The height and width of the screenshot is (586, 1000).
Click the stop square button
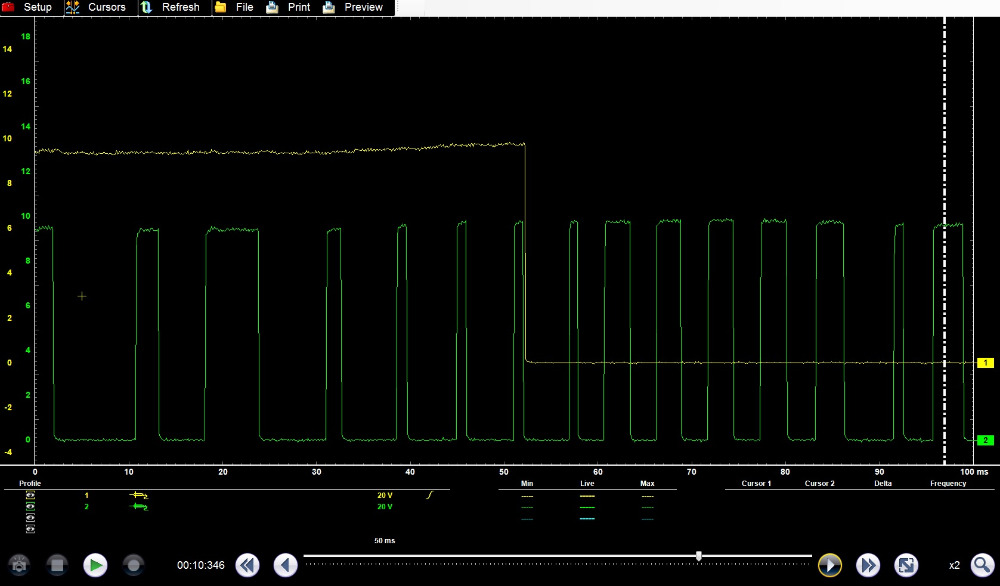57,565
